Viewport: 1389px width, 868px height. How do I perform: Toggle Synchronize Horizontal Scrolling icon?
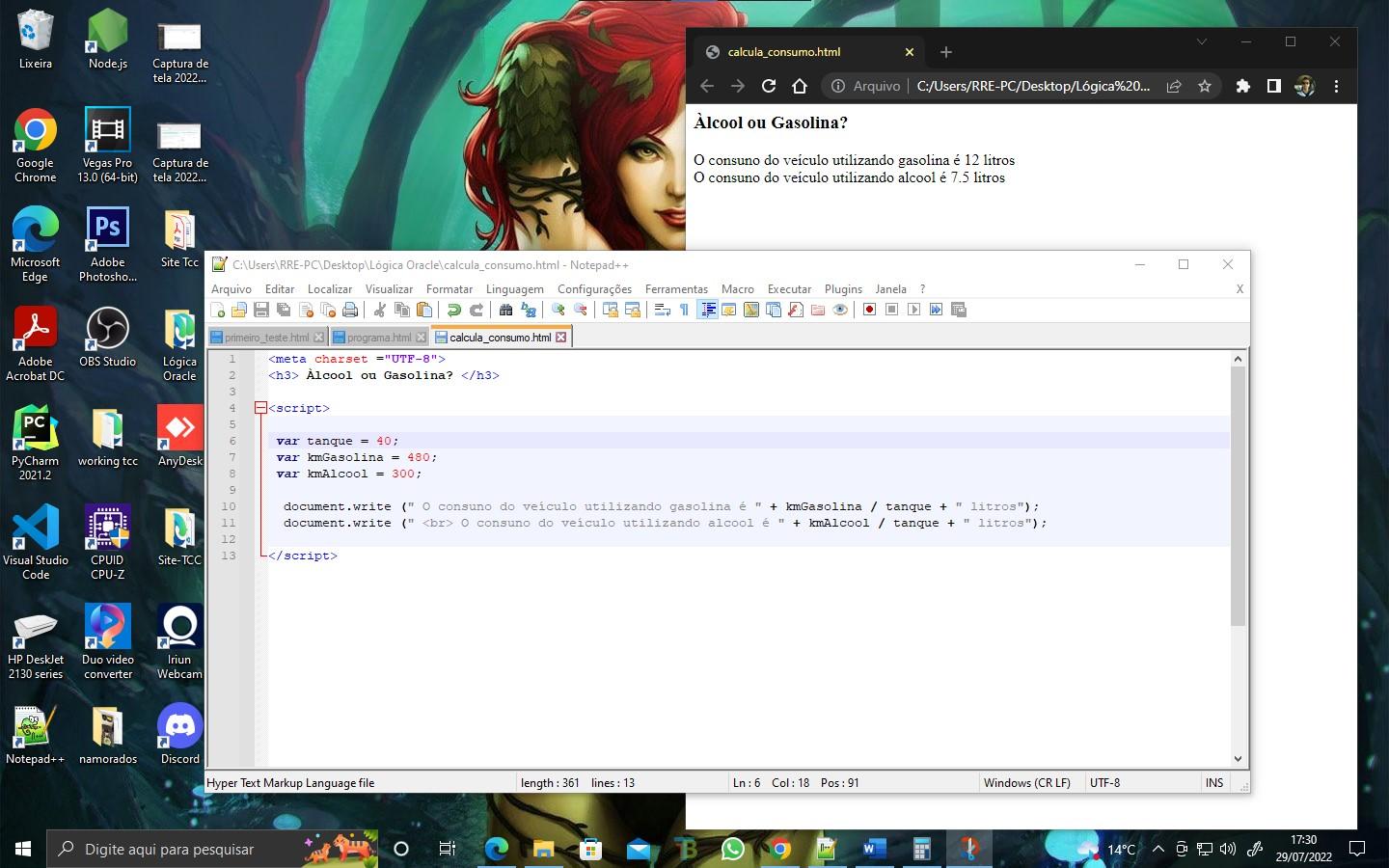pos(633,310)
